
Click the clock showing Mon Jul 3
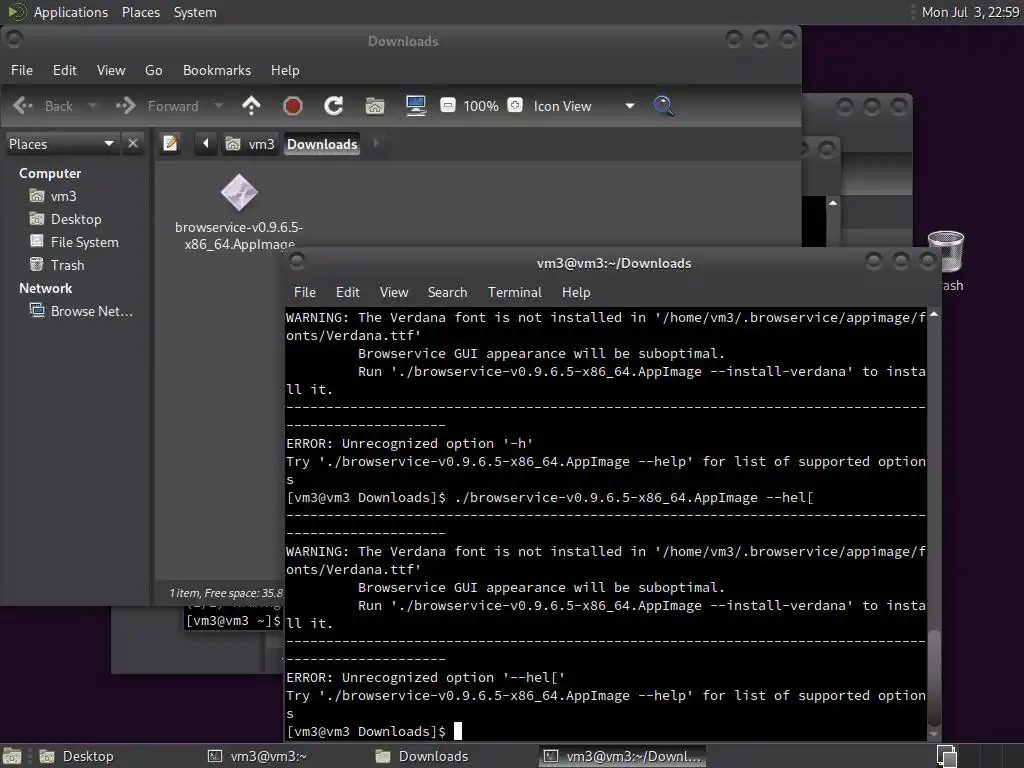point(970,12)
